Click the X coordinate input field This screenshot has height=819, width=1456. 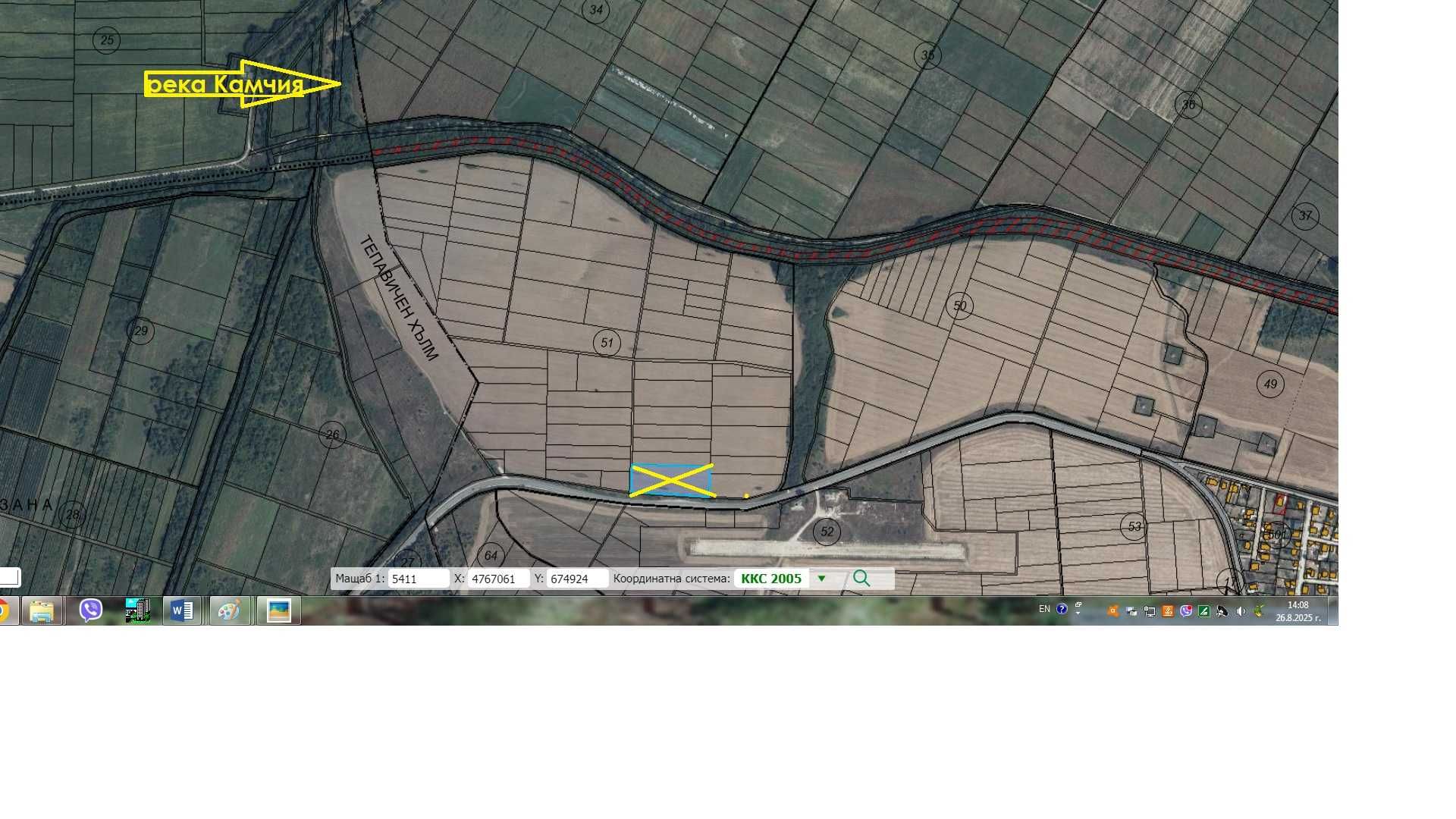click(x=498, y=579)
